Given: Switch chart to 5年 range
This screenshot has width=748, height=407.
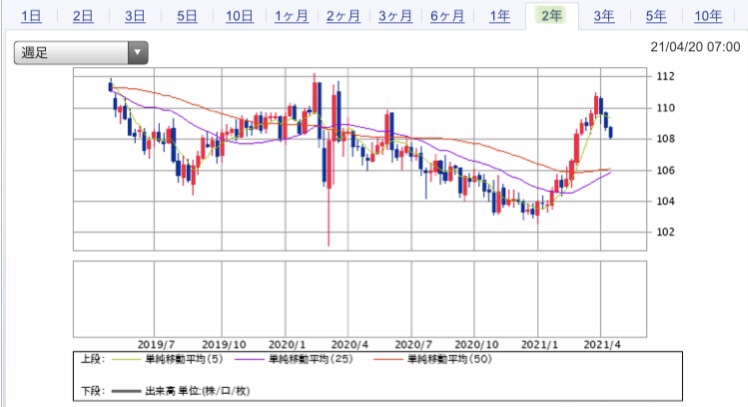Looking at the screenshot, I should 656,16.
